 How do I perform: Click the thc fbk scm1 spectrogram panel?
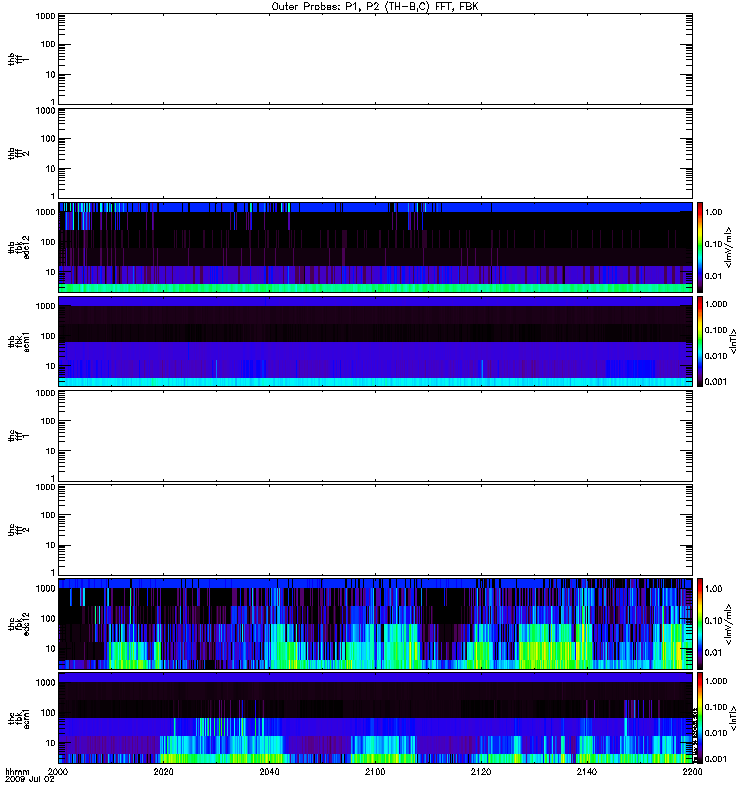pos(376,718)
